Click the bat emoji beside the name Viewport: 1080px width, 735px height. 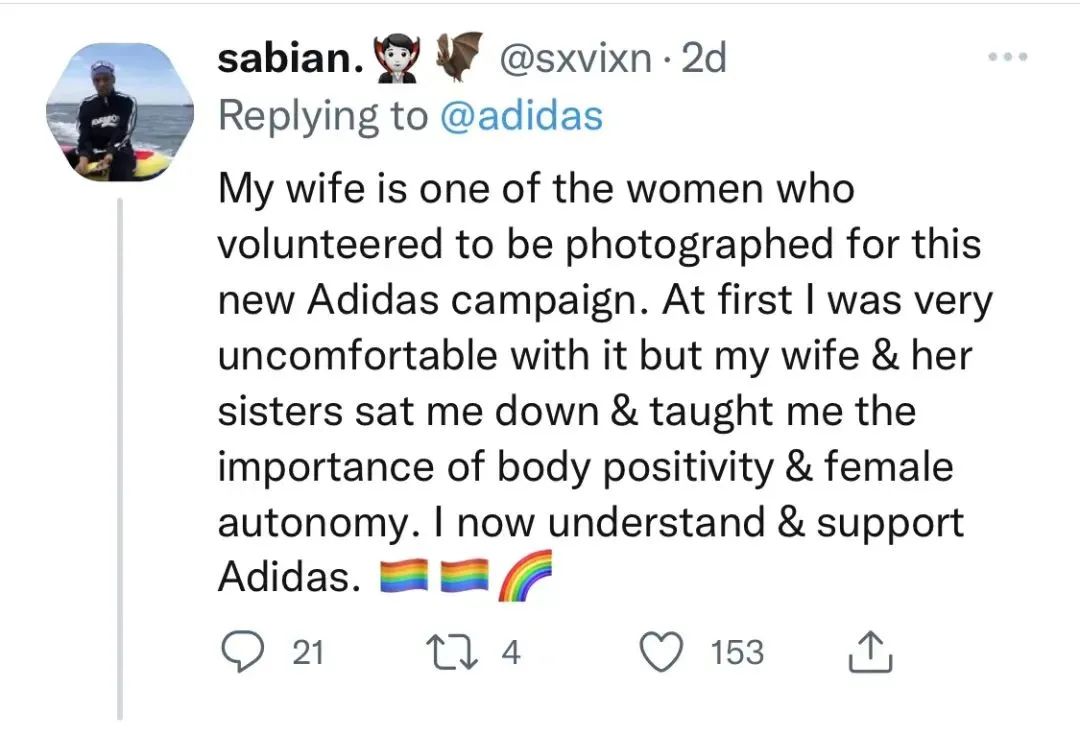459,58
